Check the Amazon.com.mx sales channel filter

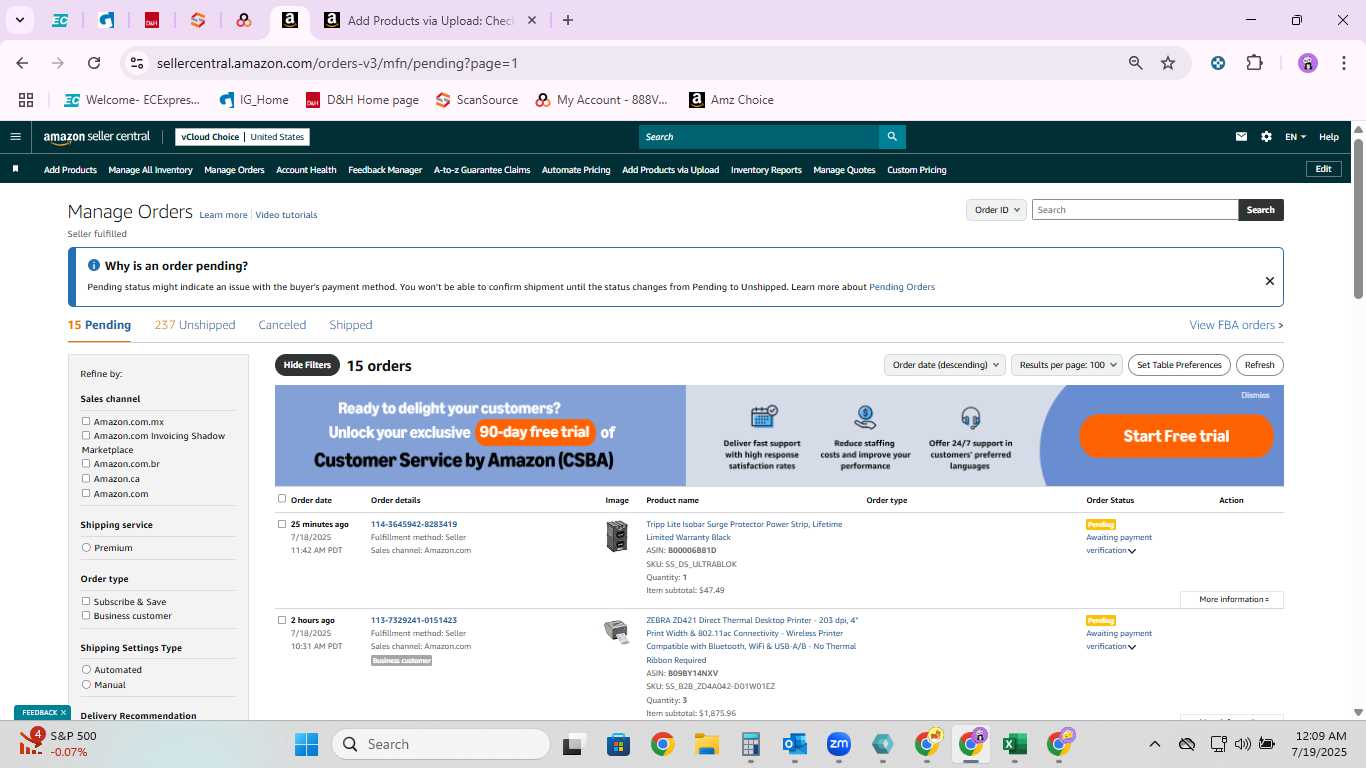click(x=86, y=422)
